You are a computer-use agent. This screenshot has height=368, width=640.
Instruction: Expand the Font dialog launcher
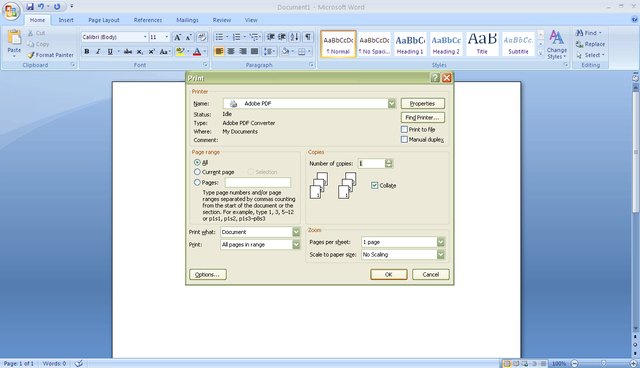coord(205,65)
